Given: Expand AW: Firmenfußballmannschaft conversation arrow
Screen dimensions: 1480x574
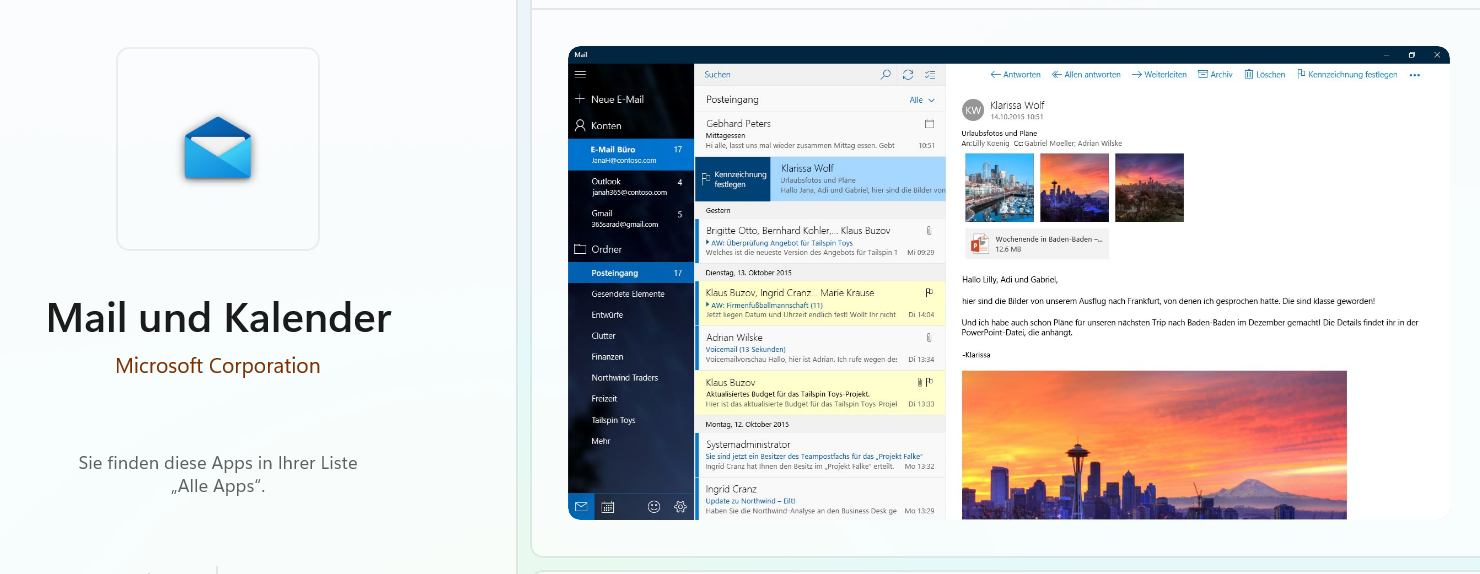Looking at the screenshot, I should [708, 304].
